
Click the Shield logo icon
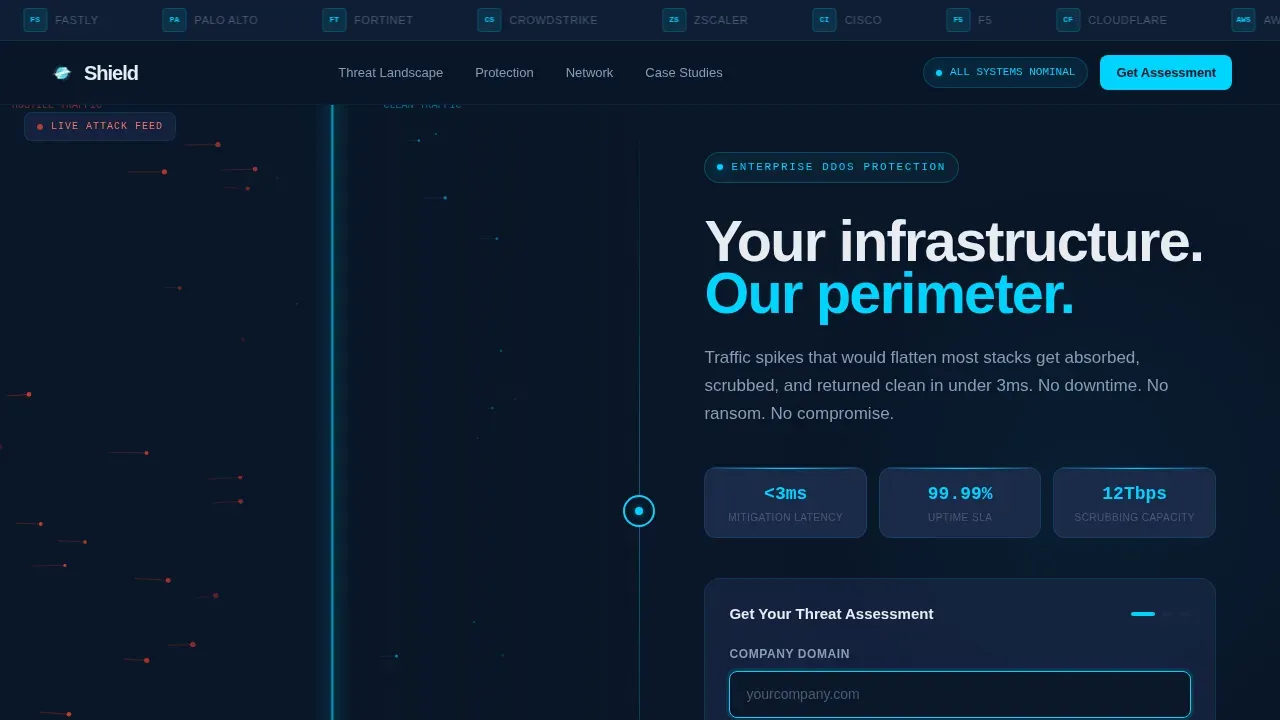pos(62,73)
